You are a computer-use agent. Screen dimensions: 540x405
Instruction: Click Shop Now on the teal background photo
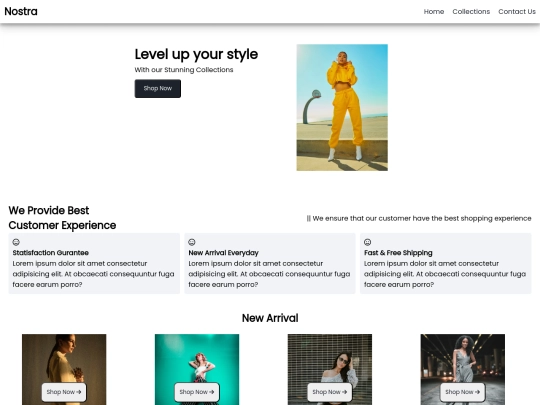(x=197, y=392)
